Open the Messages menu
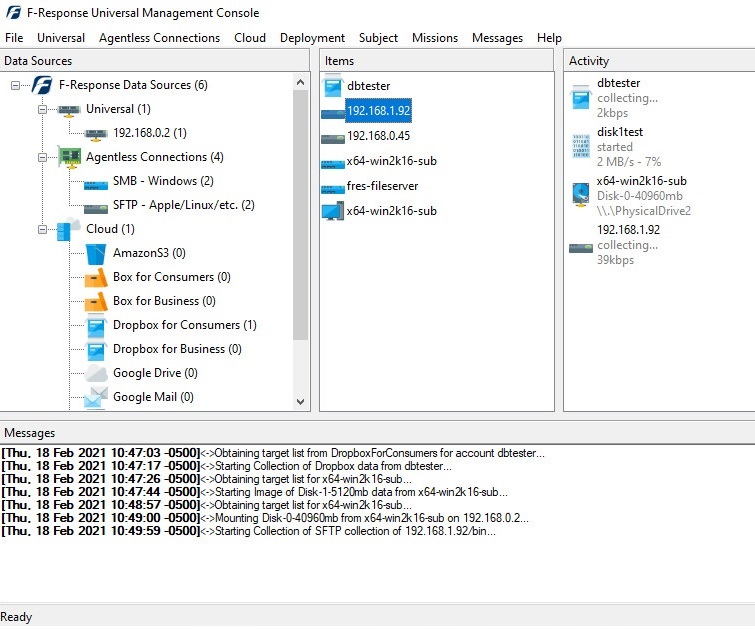The height and width of the screenshot is (629, 755). (497, 38)
